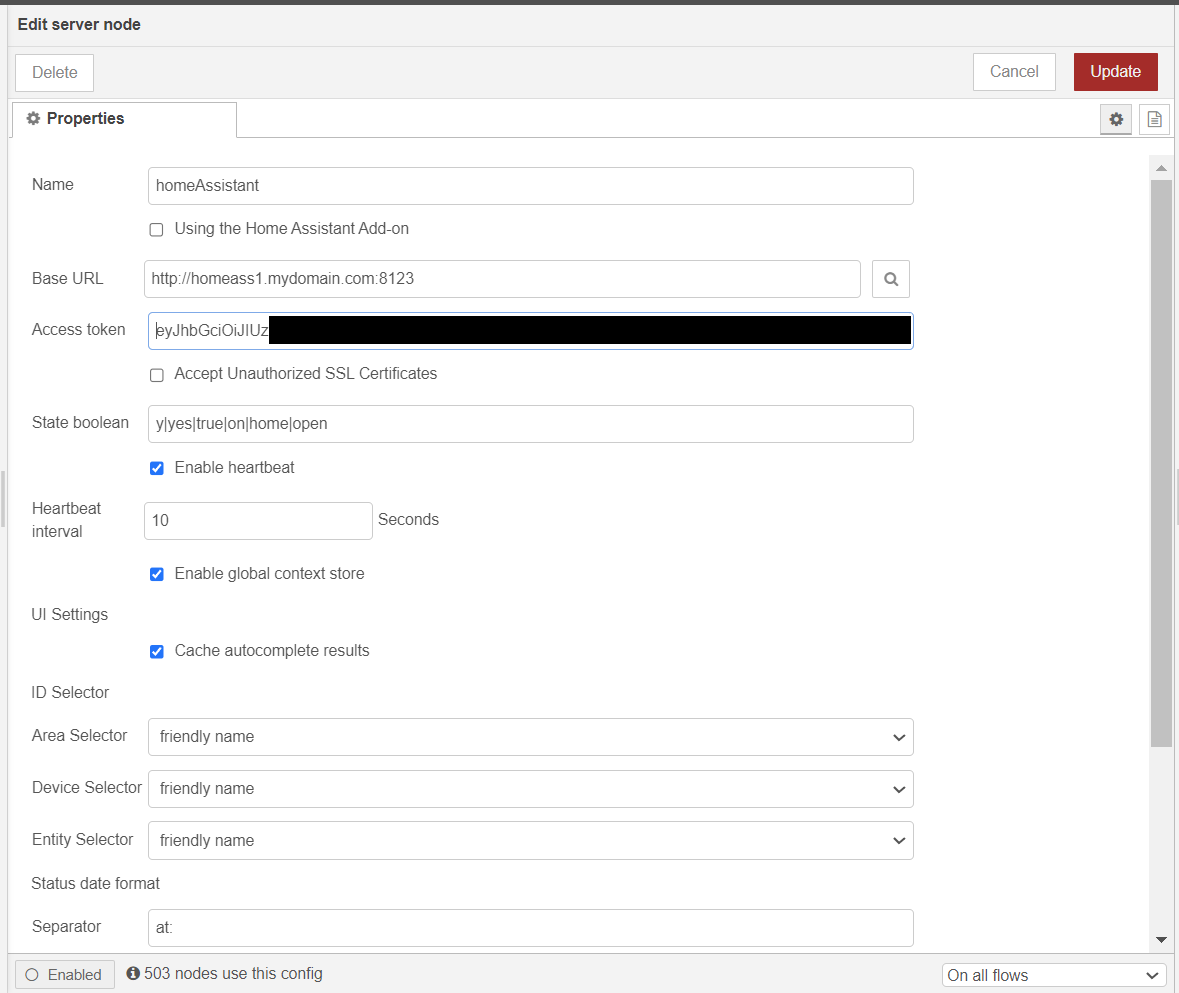This screenshot has height=993, width=1179.
Task: Click the Update button
Action: [x=1115, y=71]
